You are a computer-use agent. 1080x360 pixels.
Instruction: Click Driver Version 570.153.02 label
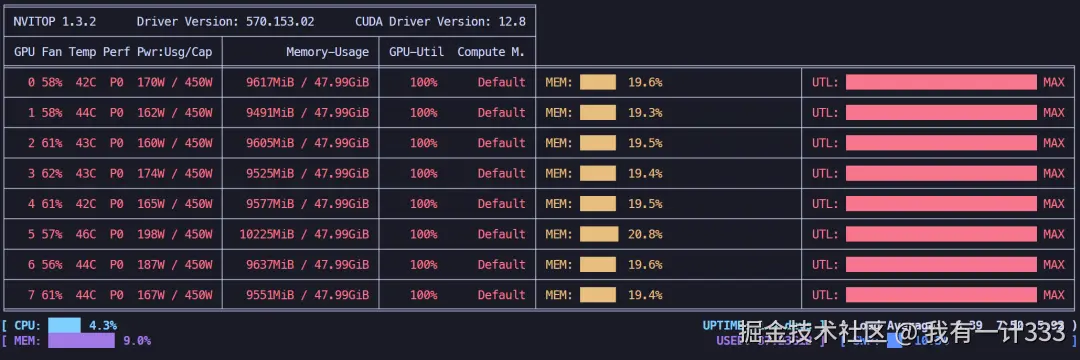click(225, 22)
